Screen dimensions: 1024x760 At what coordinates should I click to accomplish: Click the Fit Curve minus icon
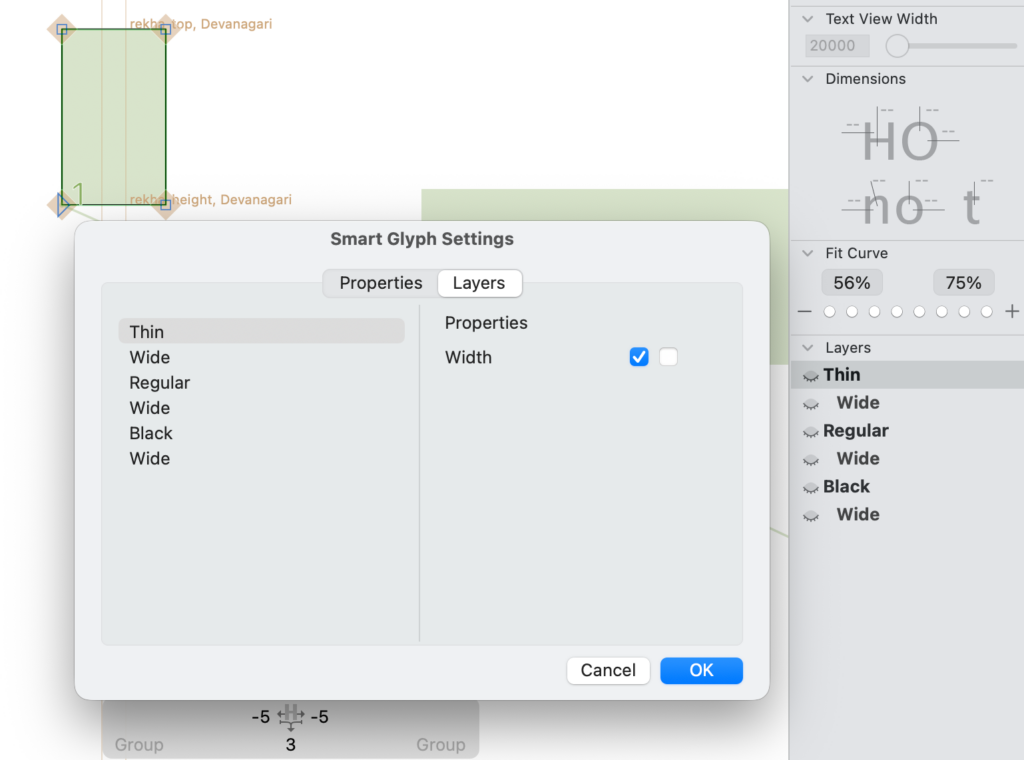pos(805,311)
